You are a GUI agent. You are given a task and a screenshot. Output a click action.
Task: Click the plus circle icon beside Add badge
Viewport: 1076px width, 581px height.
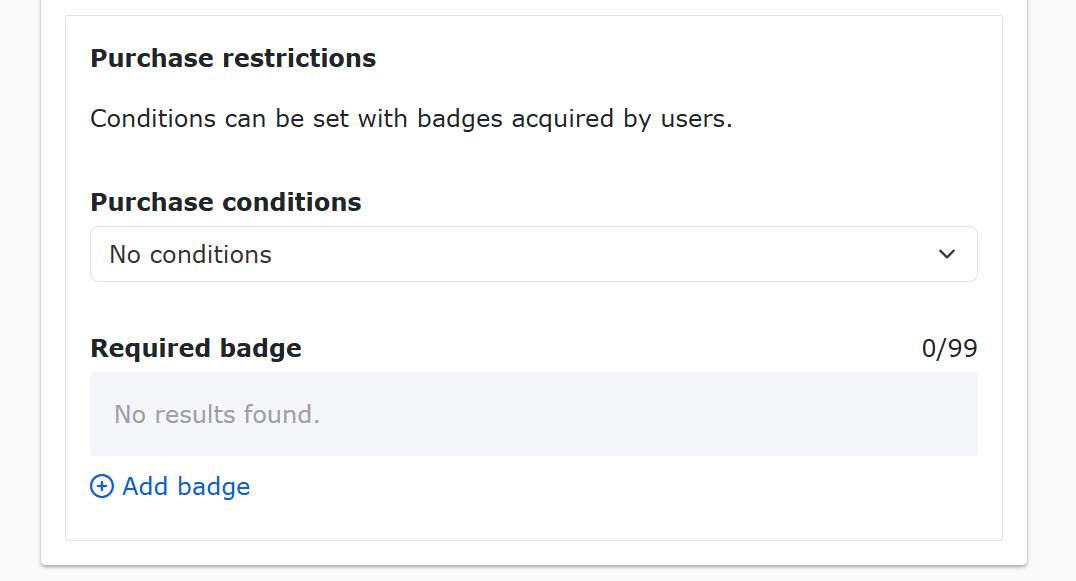click(101, 487)
